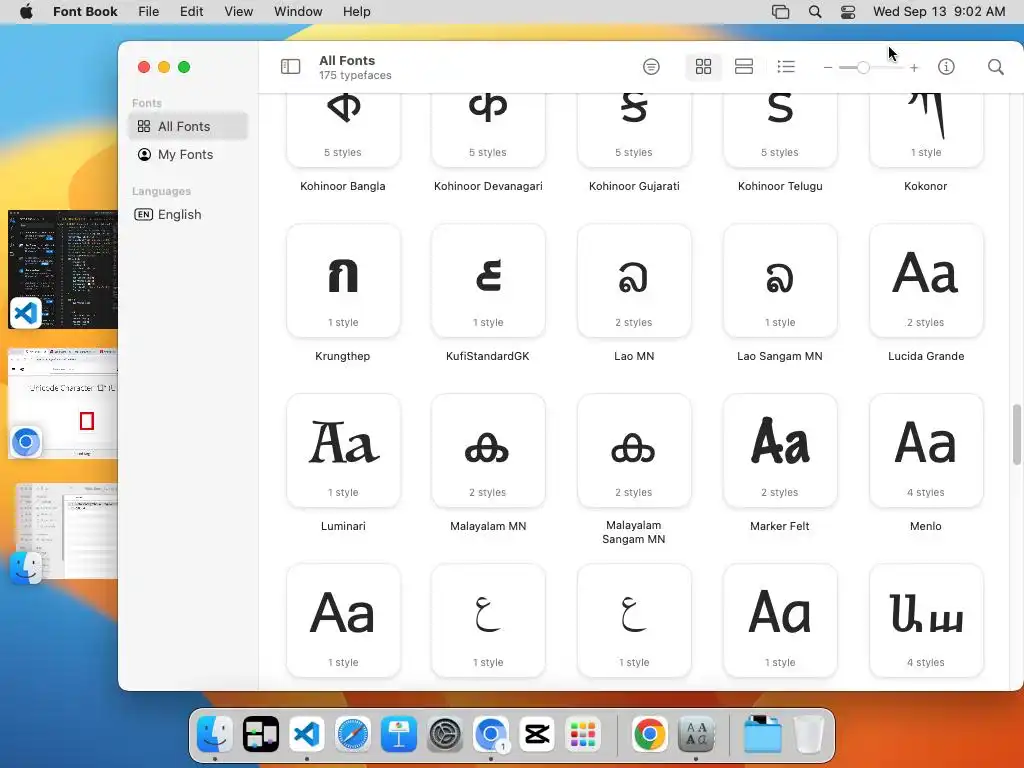Select the Malayalam MN font card

click(x=488, y=451)
